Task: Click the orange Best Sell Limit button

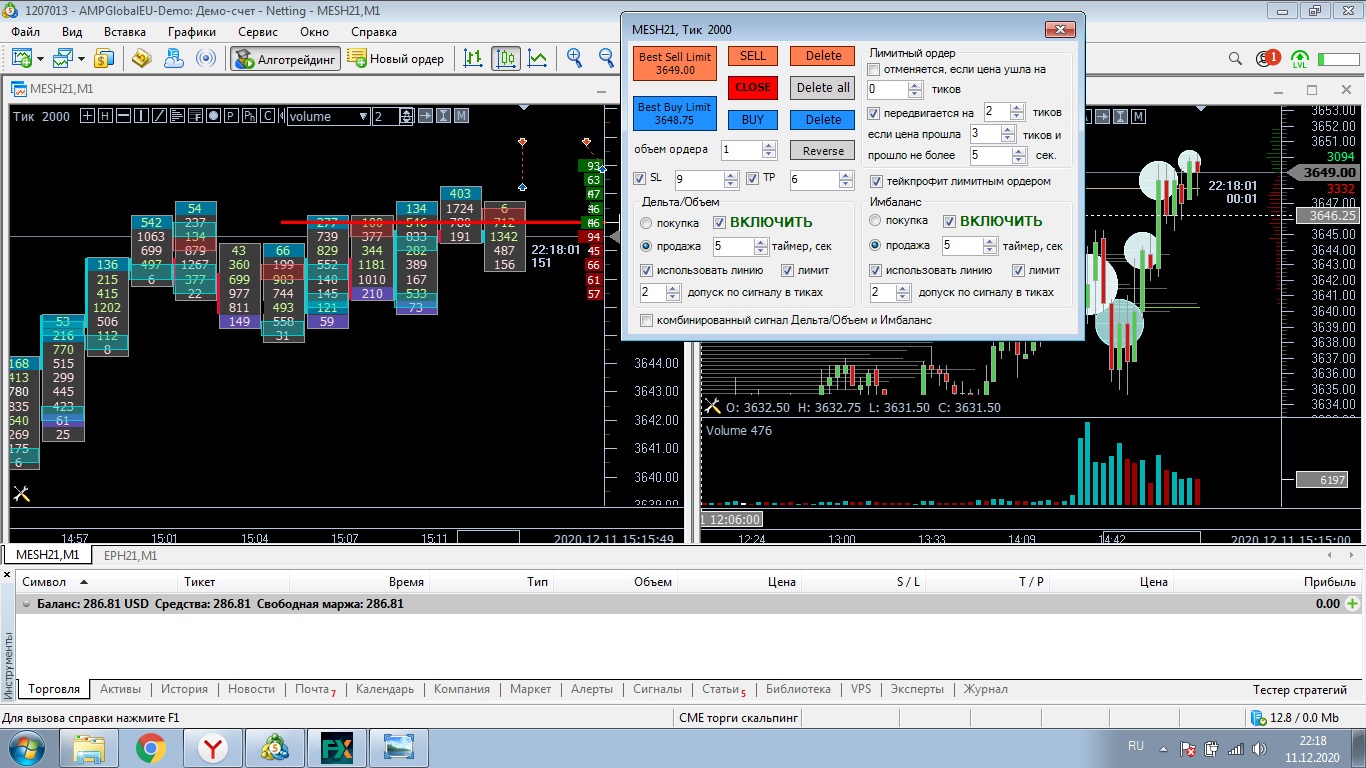Action: (x=675, y=63)
